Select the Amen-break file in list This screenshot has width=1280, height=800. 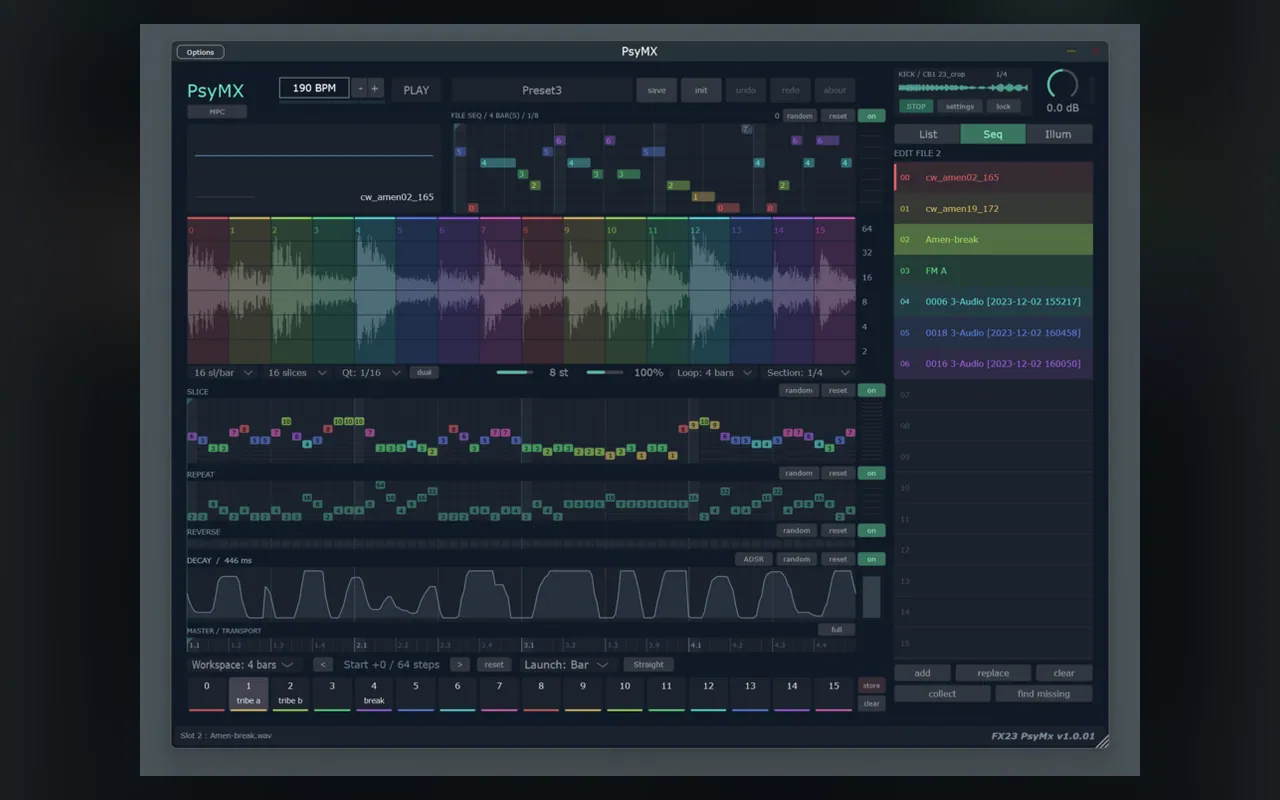pos(993,239)
